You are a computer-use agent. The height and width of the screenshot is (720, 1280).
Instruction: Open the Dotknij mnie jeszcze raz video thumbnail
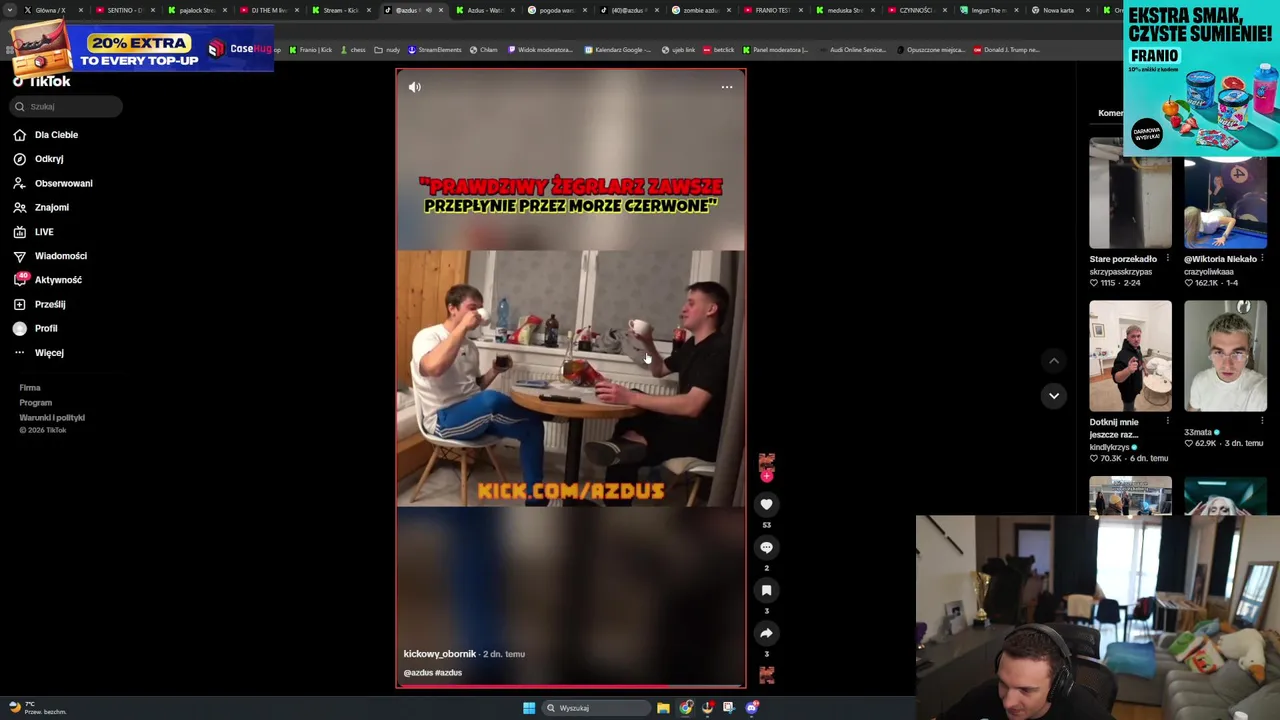[1130, 356]
